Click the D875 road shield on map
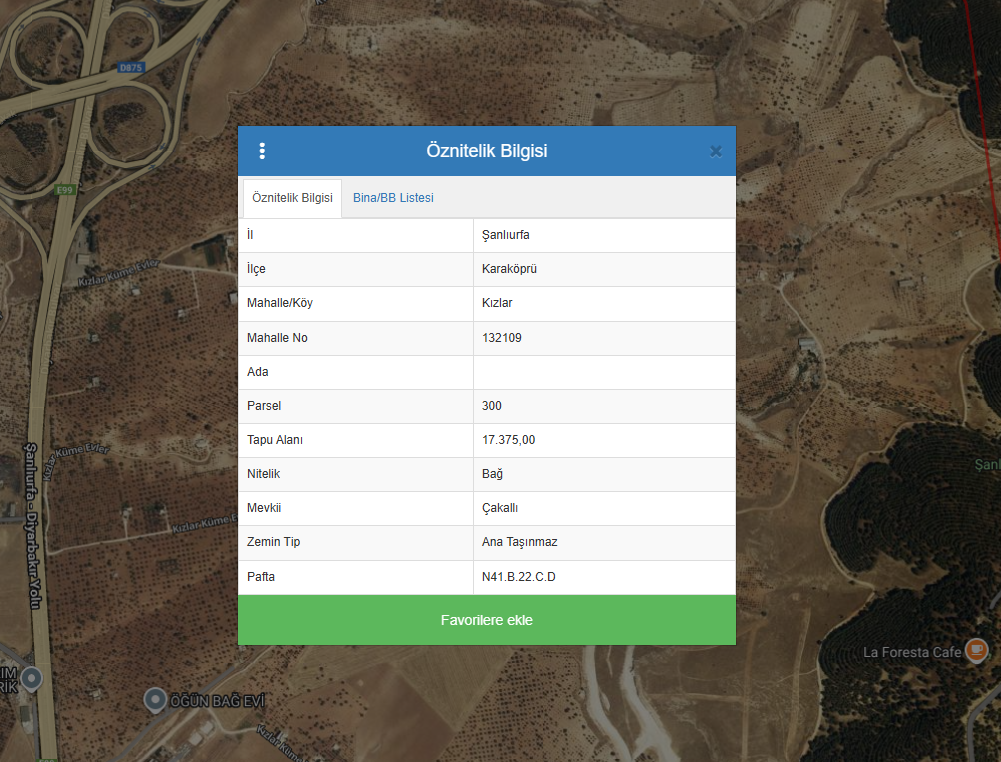The height and width of the screenshot is (762, 1001). 131,67
